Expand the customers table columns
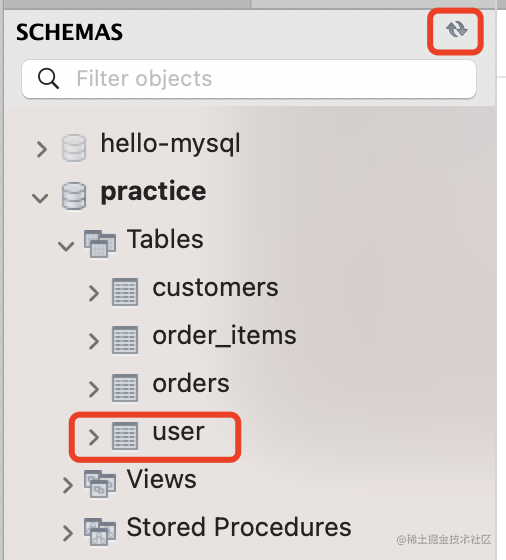This screenshot has width=506, height=560. [94, 294]
